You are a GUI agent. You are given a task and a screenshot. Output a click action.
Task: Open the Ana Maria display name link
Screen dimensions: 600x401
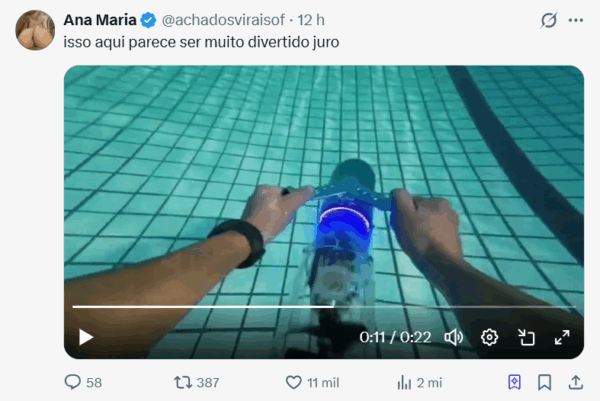(x=100, y=20)
